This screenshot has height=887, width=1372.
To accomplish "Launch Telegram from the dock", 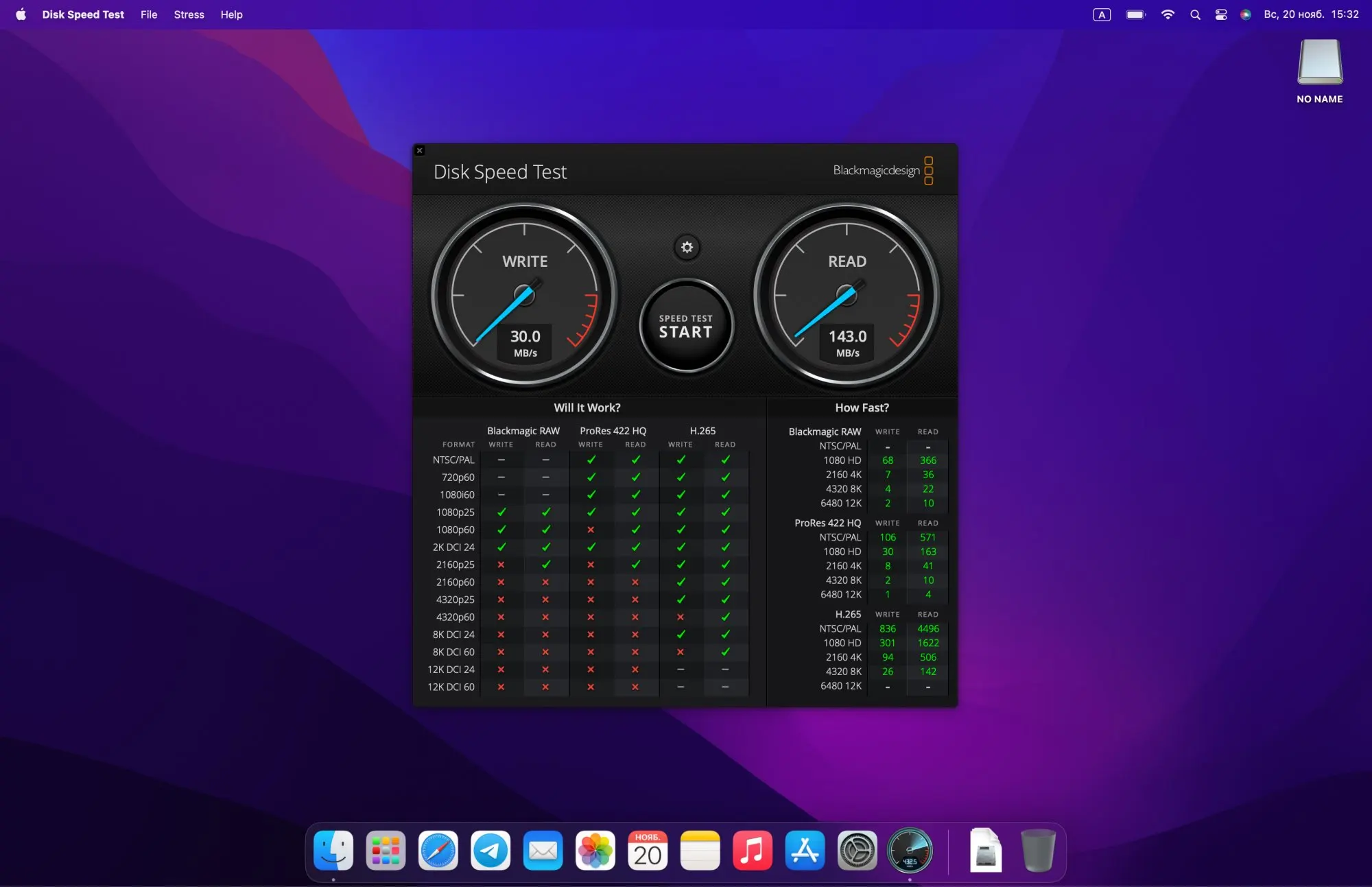I will click(x=490, y=851).
